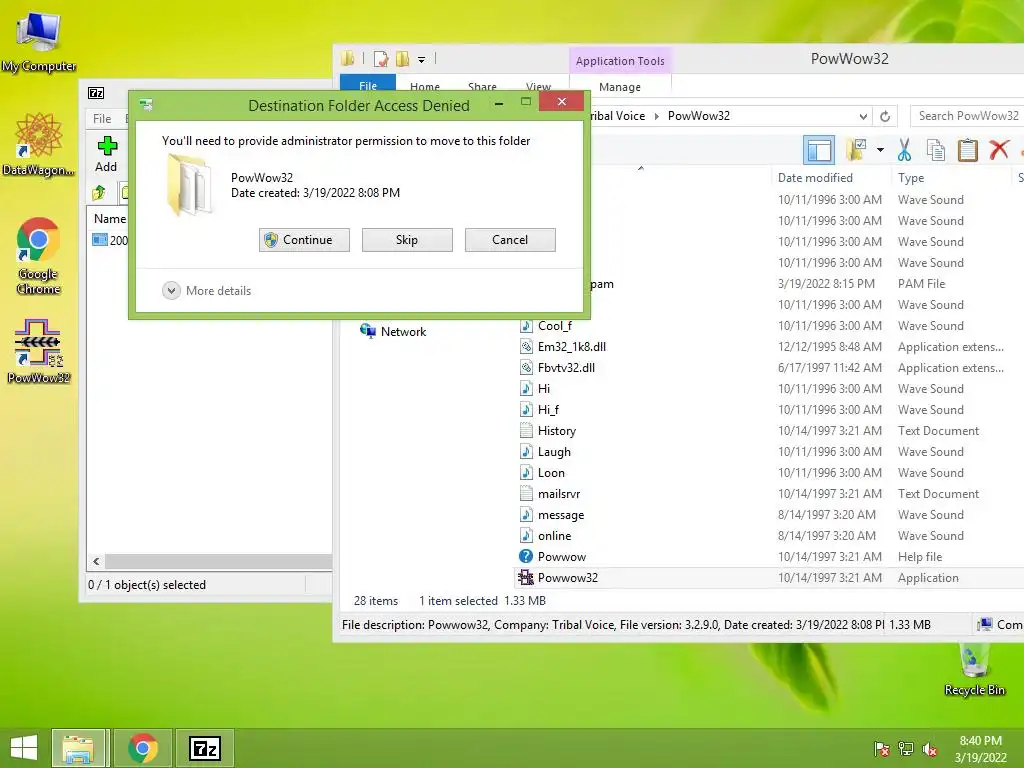
Task: Click 7-Zip taskbar icon
Action: (204, 748)
